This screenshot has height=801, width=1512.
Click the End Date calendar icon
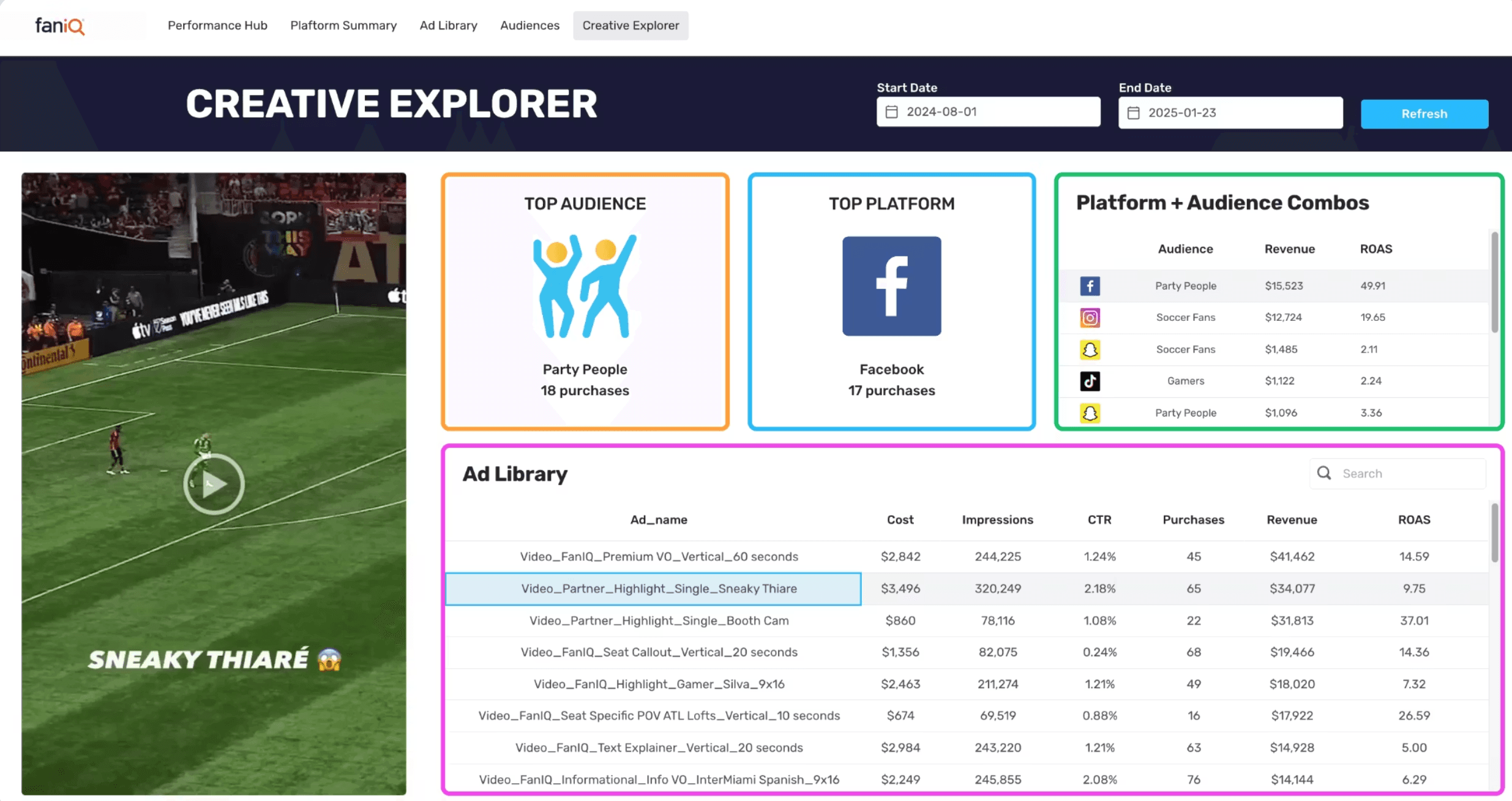tap(1134, 113)
